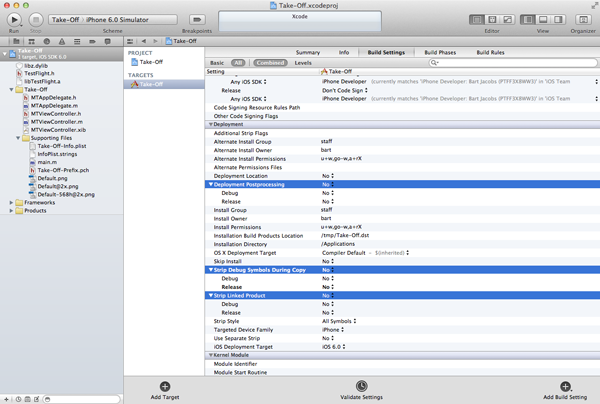Toggle the Debug area view icon

[543, 20]
